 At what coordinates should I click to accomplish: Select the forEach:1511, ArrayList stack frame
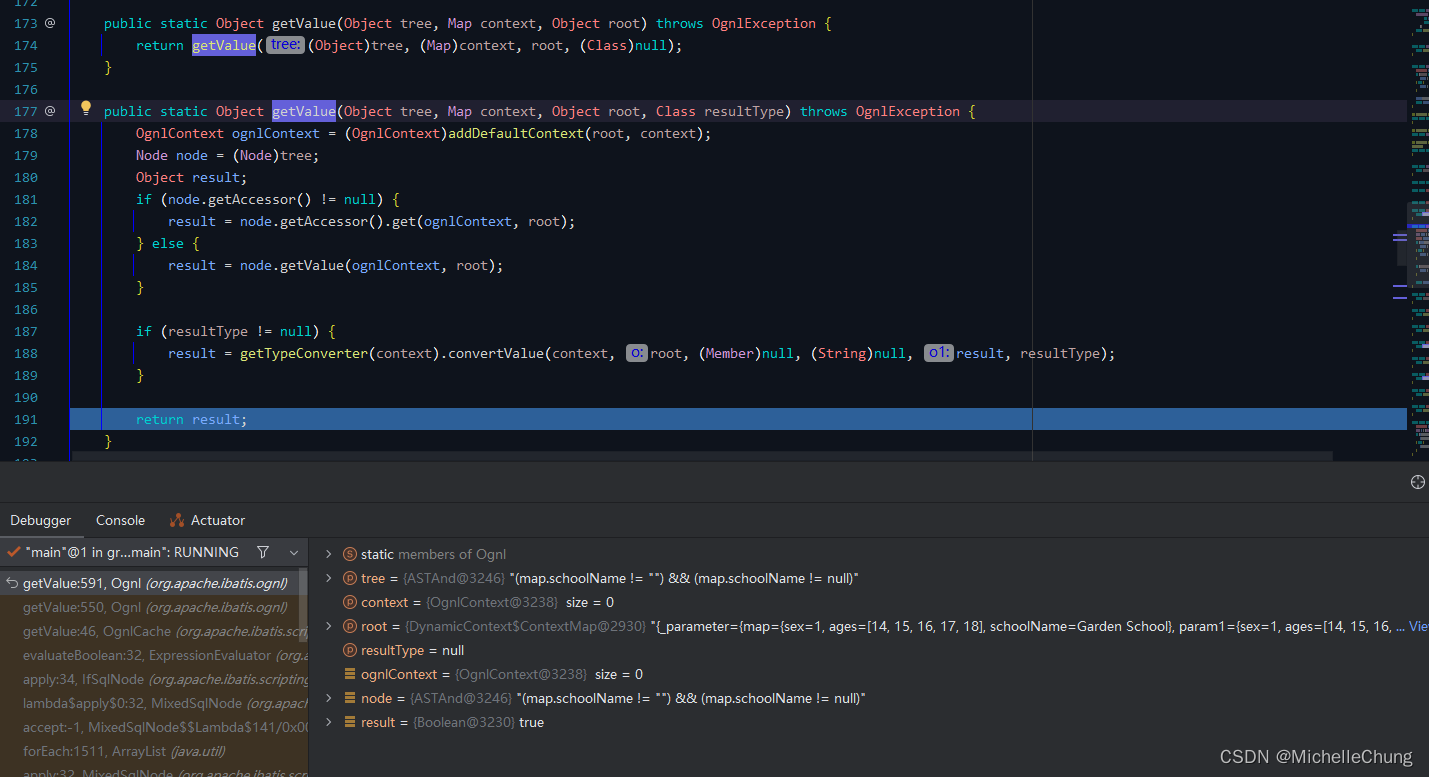154,751
